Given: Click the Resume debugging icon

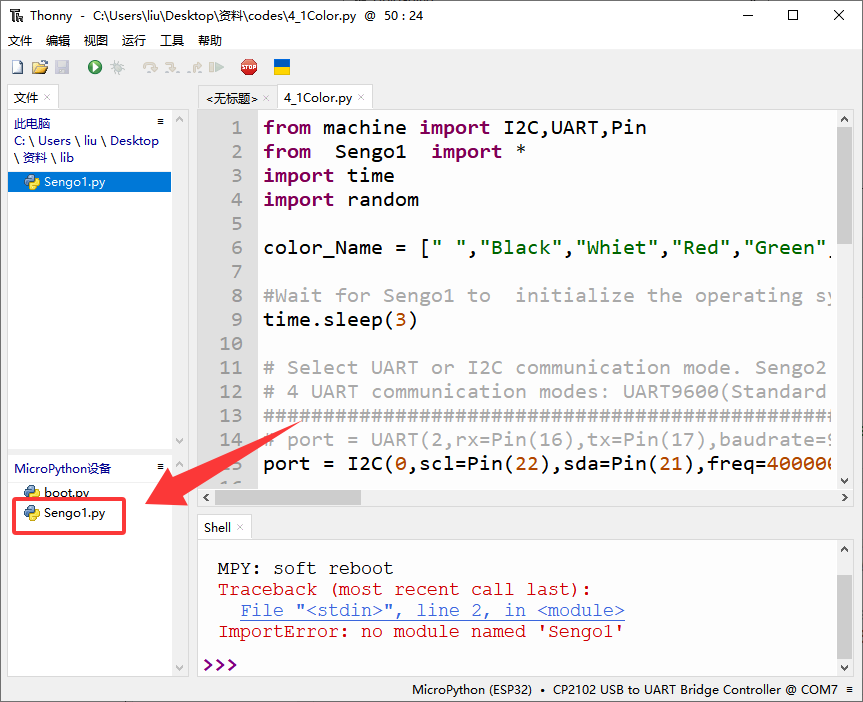Looking at the screenshot, I should [216, 67].
